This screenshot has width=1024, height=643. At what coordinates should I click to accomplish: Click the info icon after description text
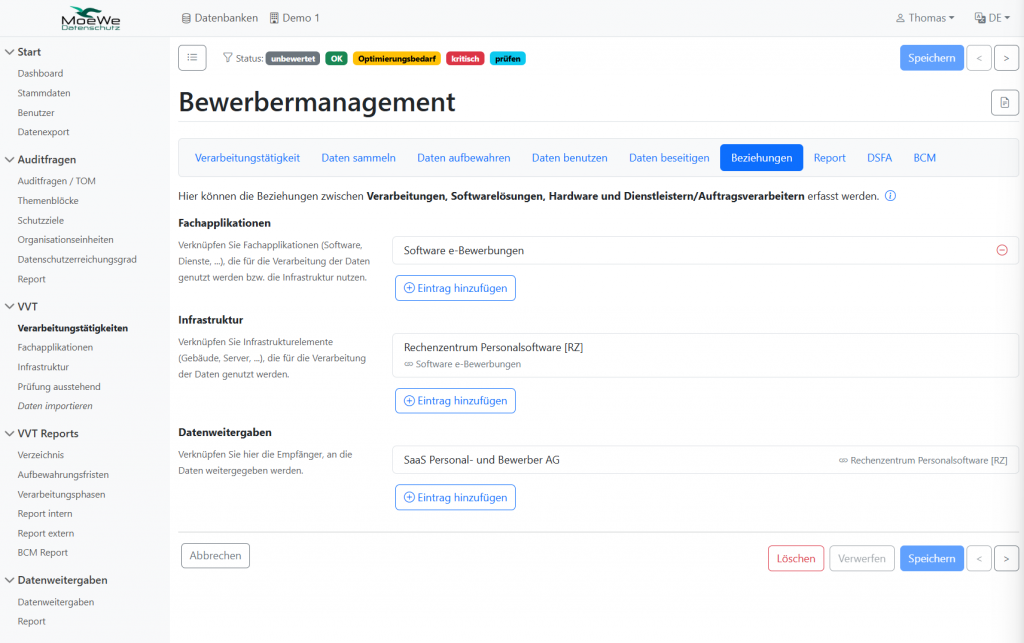[890, 196]
